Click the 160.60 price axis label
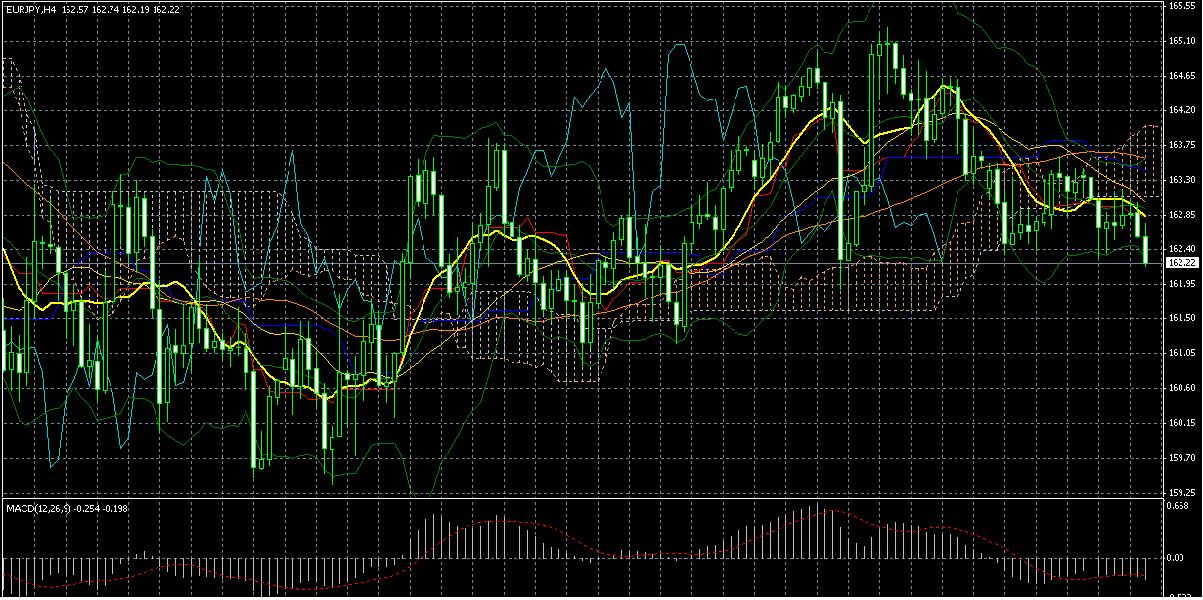1203x600 pixels. click(1181, 387)
